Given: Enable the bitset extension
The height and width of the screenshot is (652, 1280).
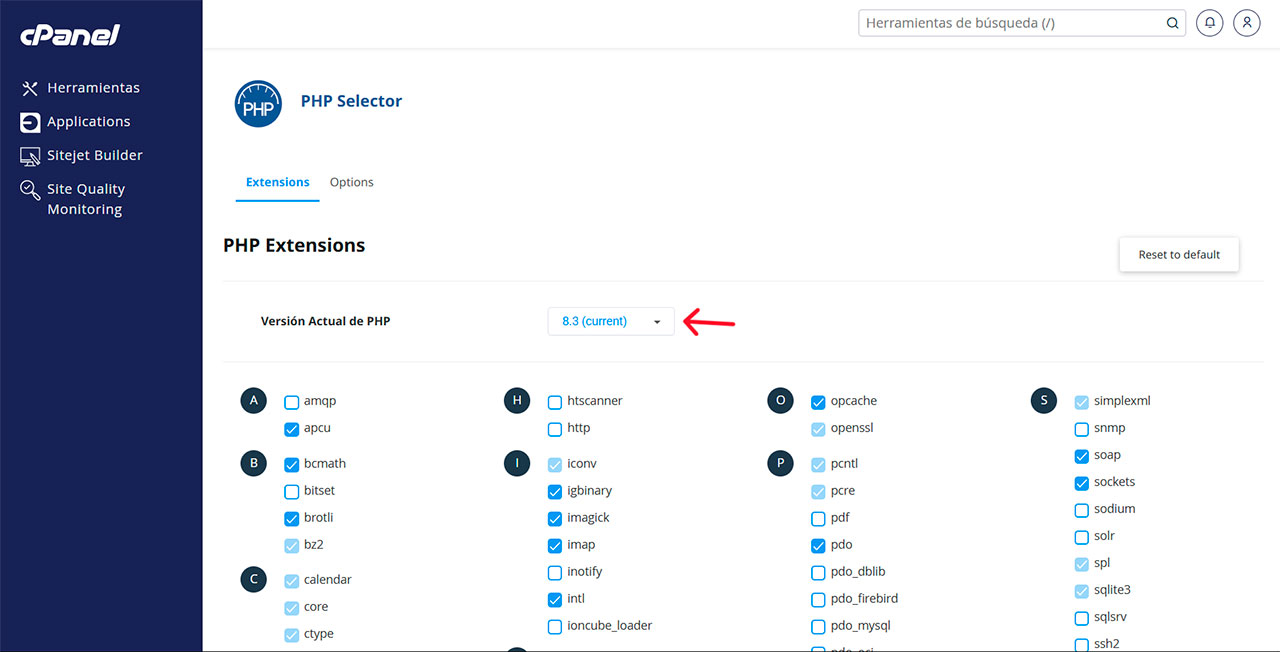Looking at the screenshot, I should click(292, 492).
